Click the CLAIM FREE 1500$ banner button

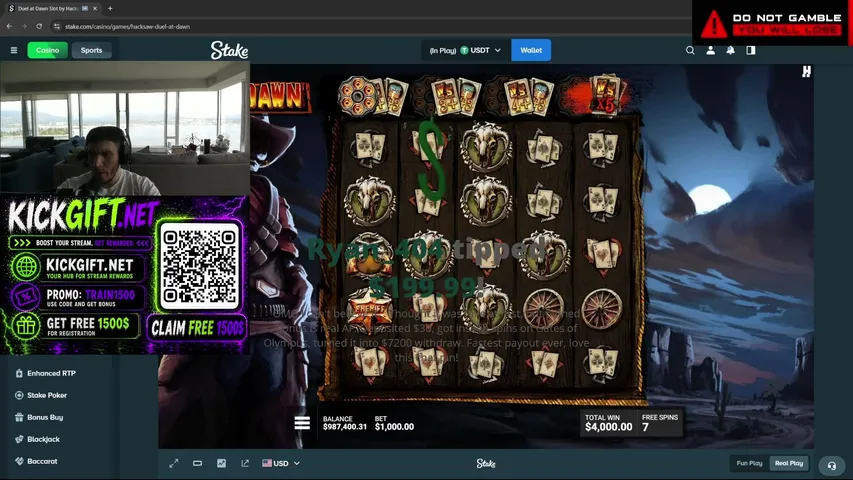point(197,328)
